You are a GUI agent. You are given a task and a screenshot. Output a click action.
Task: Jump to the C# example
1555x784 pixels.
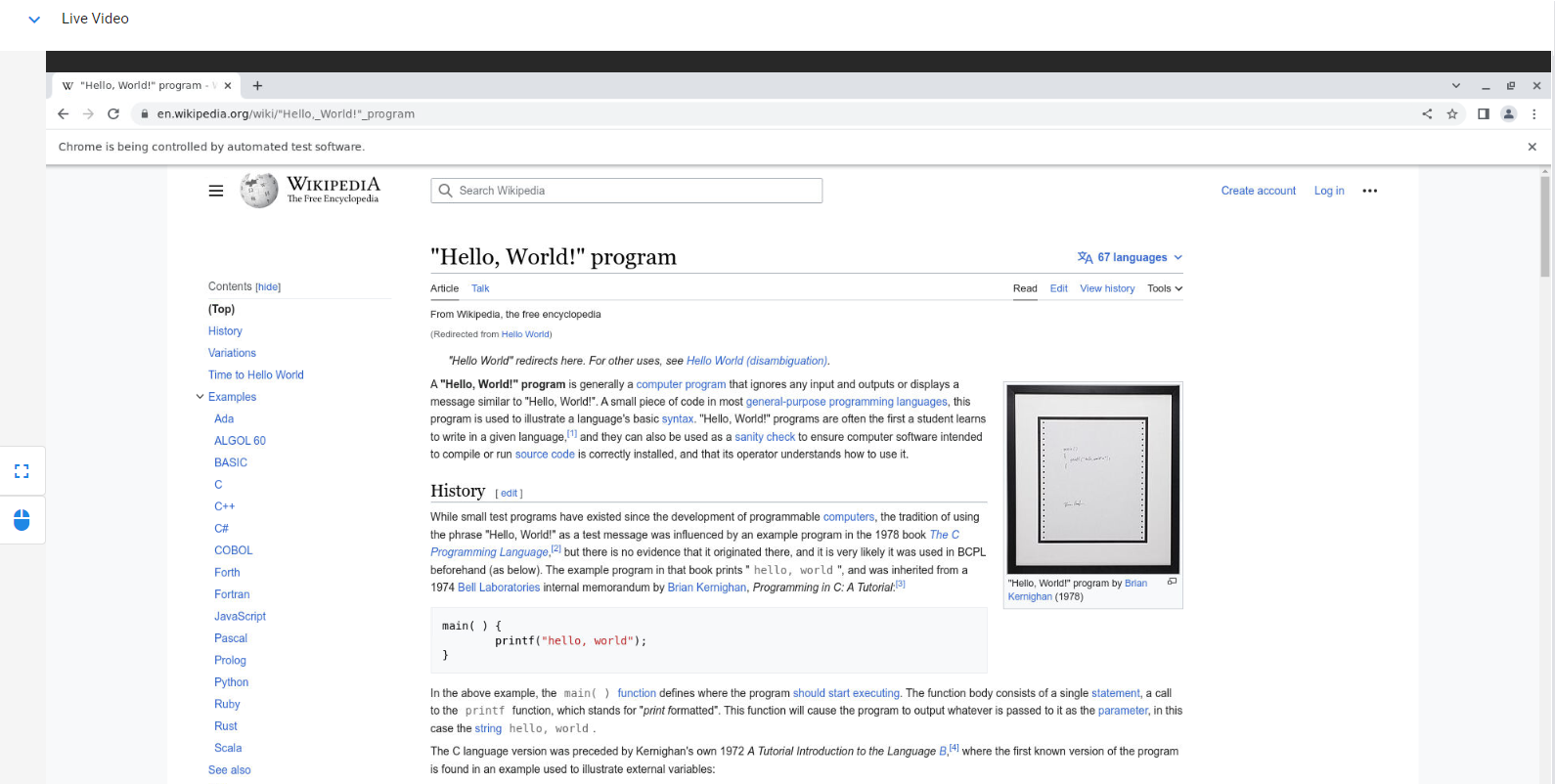pyautogui.click(x=221, y=529)
